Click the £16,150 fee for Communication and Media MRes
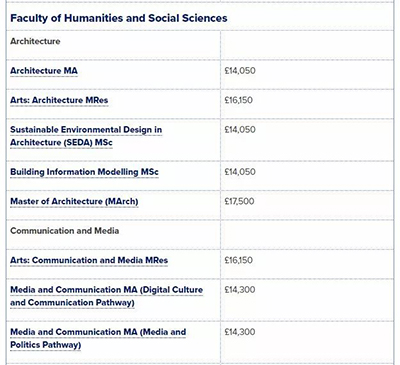The width and height of the screenshot is (400, 365). pos(238,260)
